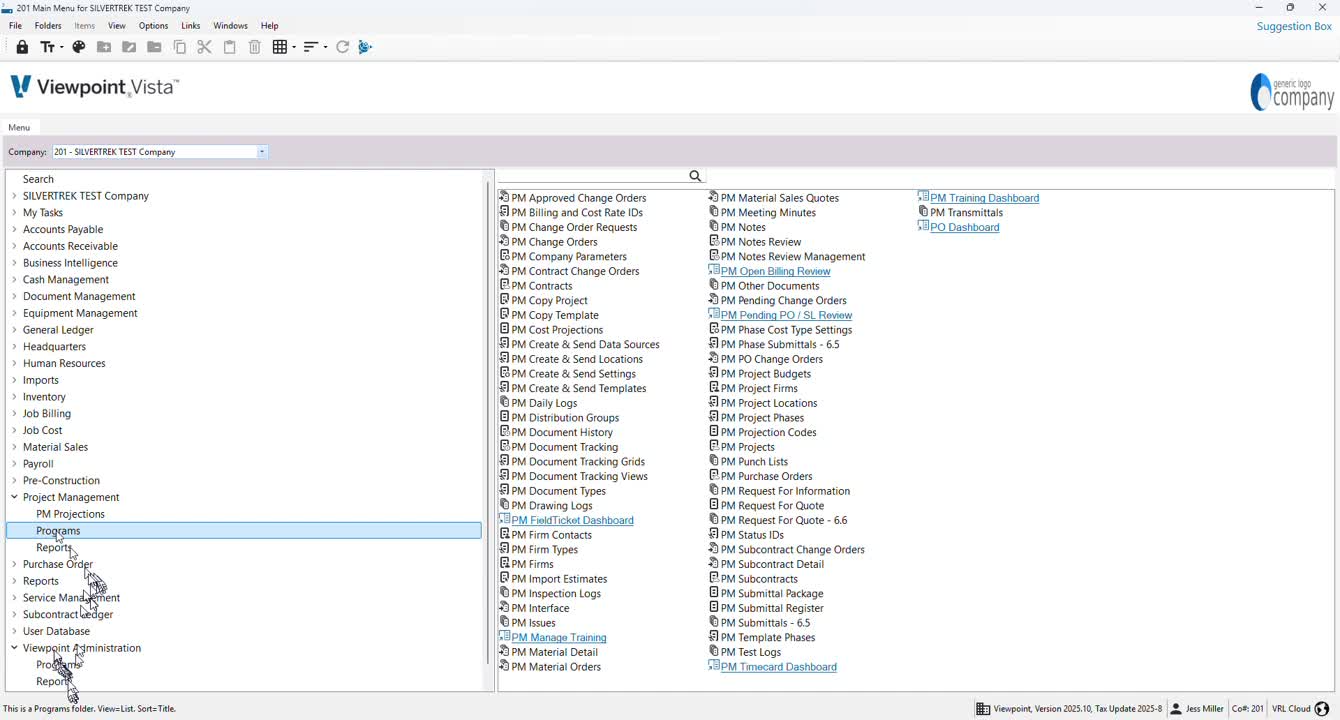Expand the Payroll tree node
This screenshot has height=720, width=1340.
tap(14, 463)
